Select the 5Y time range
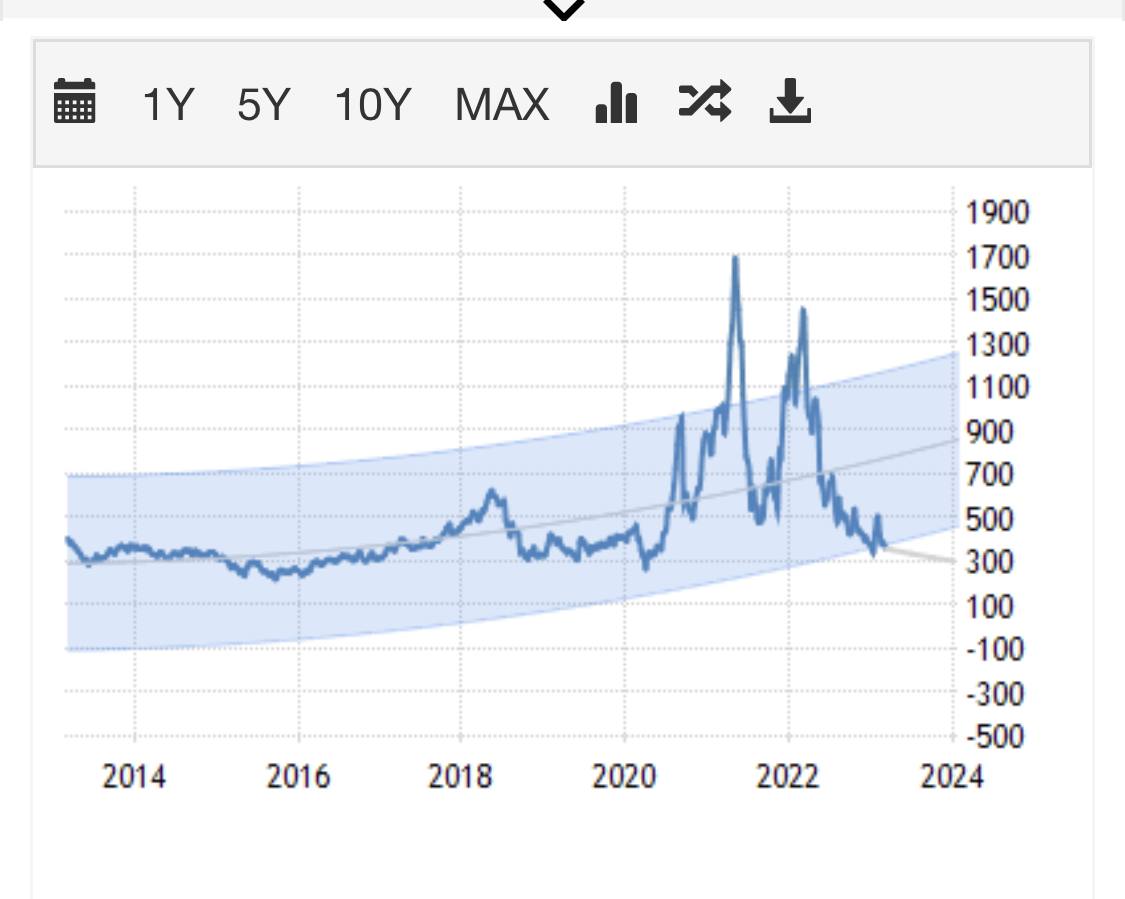 coord(263,105)
